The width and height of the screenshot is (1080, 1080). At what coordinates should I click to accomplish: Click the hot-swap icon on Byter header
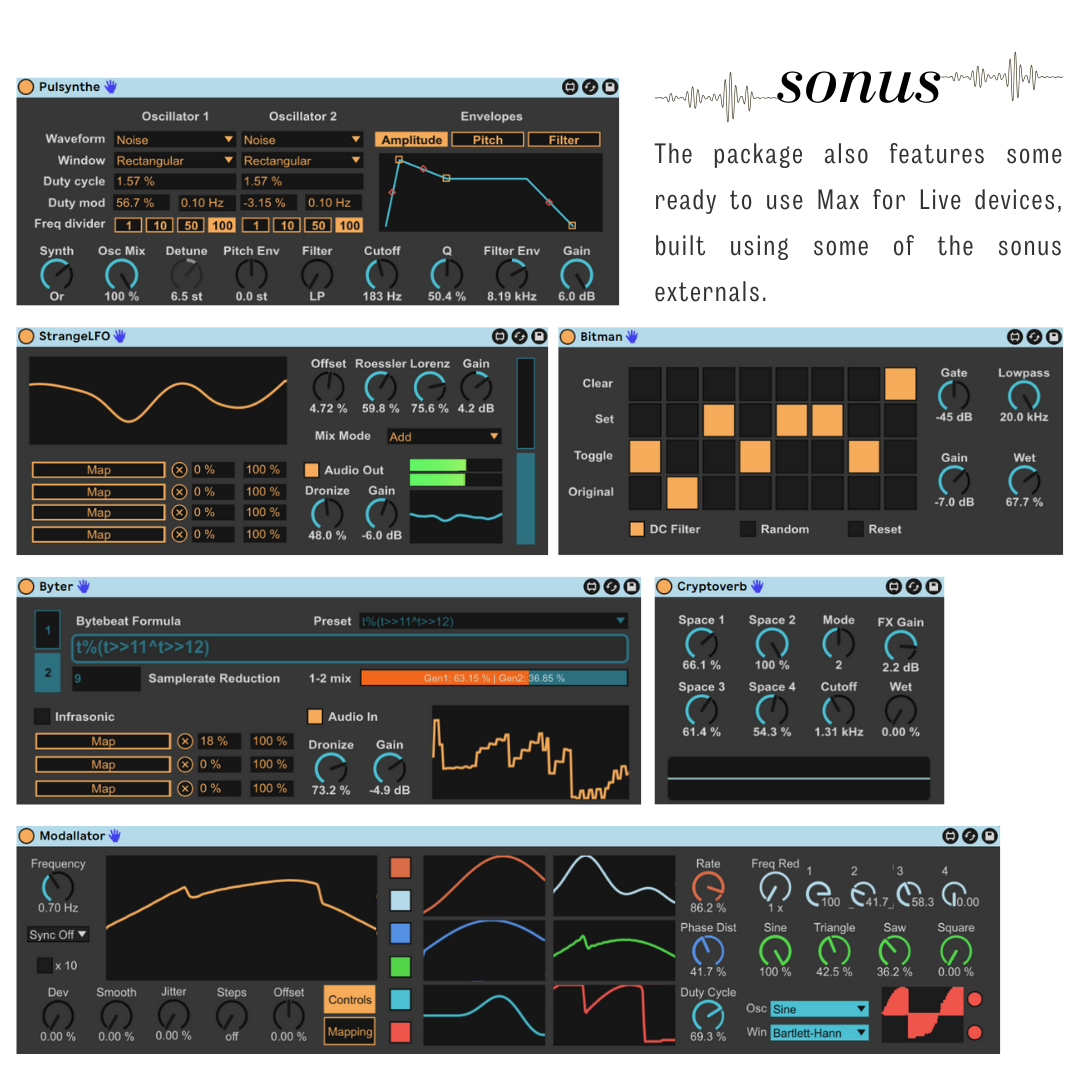[x=612, y=587]
